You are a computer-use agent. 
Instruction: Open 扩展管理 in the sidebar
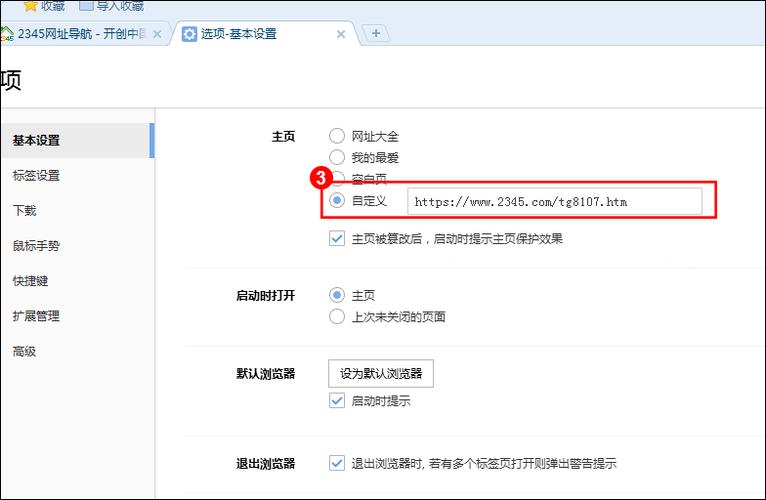pyautogui.click(x=36, y=316)
